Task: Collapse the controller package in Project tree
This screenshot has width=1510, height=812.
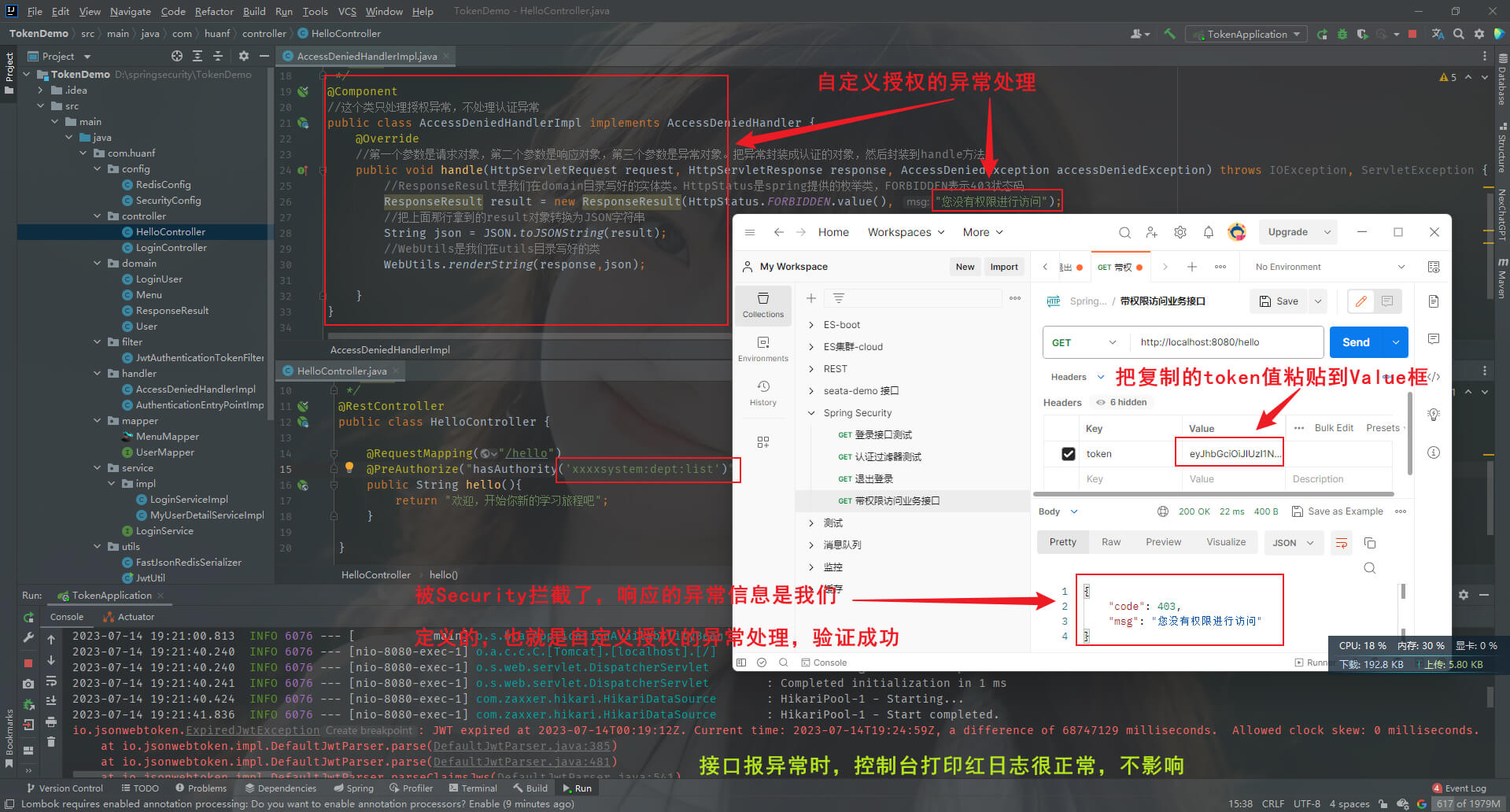Action: pos(98,216)
